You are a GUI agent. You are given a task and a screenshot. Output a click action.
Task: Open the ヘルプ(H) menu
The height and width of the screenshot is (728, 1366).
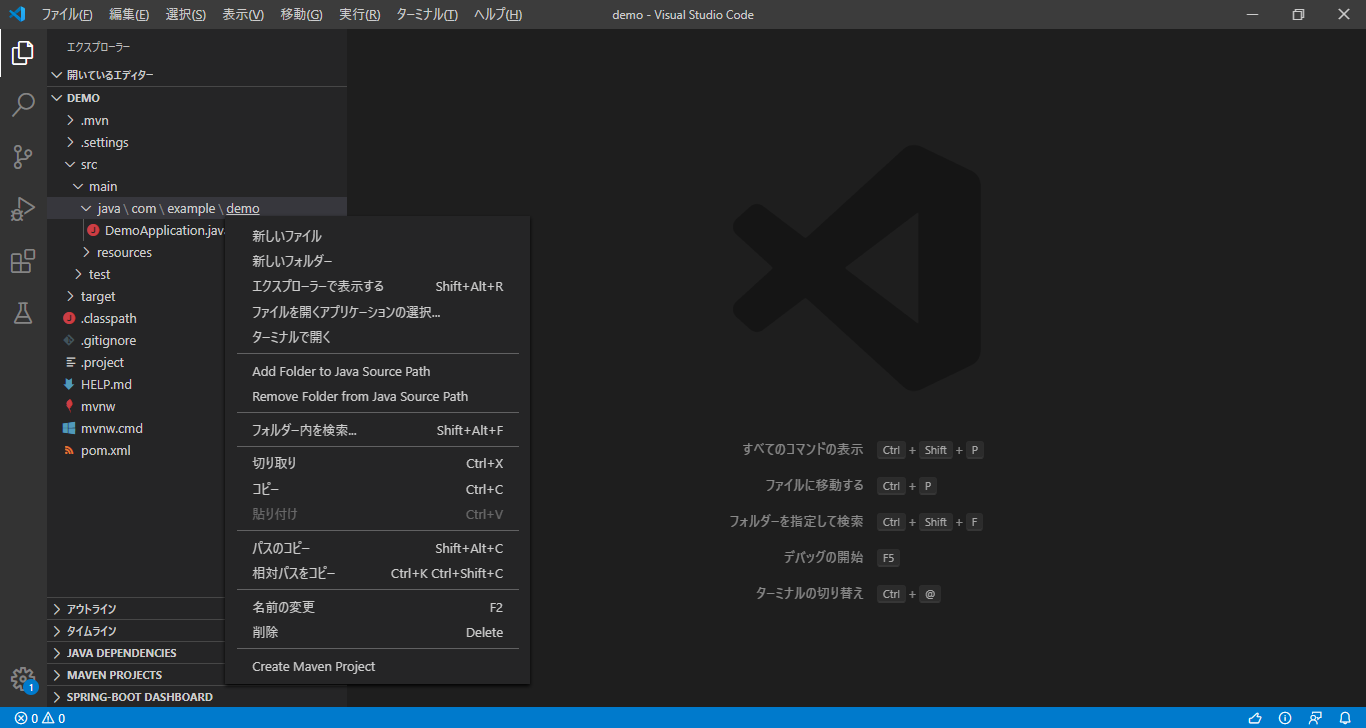[x=498, y=14]
